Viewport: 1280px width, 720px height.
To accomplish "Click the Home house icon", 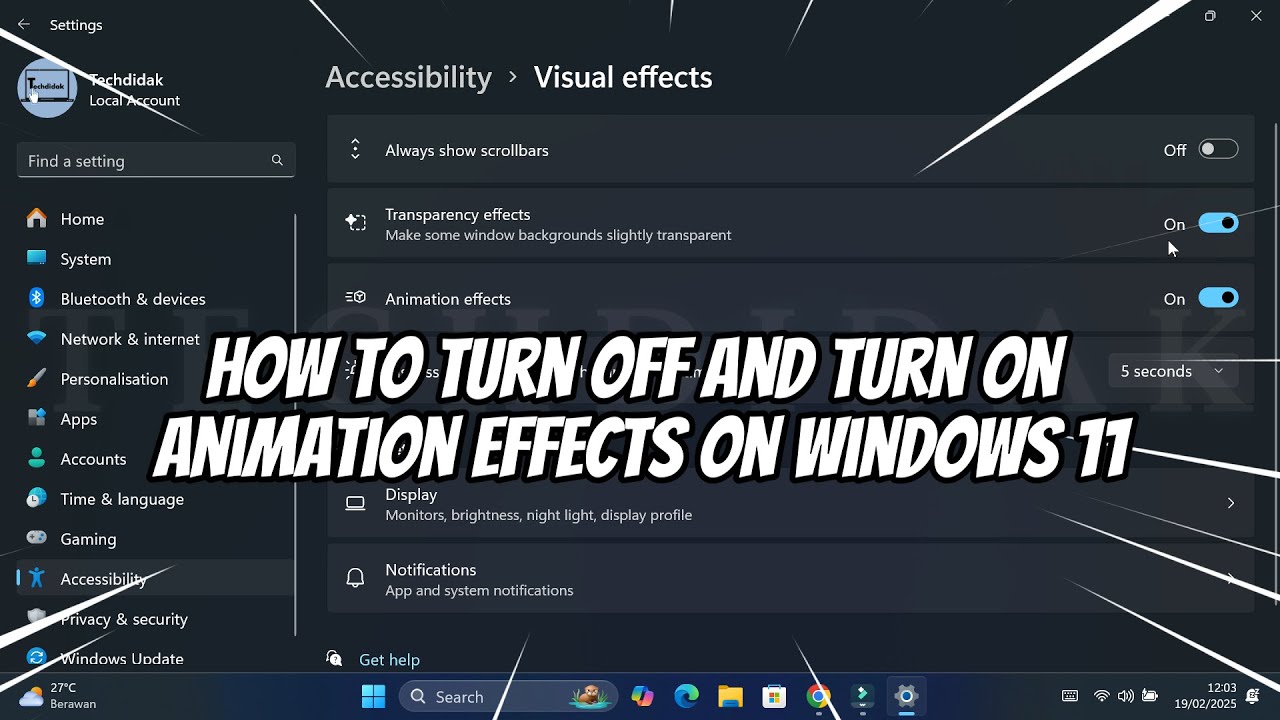I will point(37,218).
